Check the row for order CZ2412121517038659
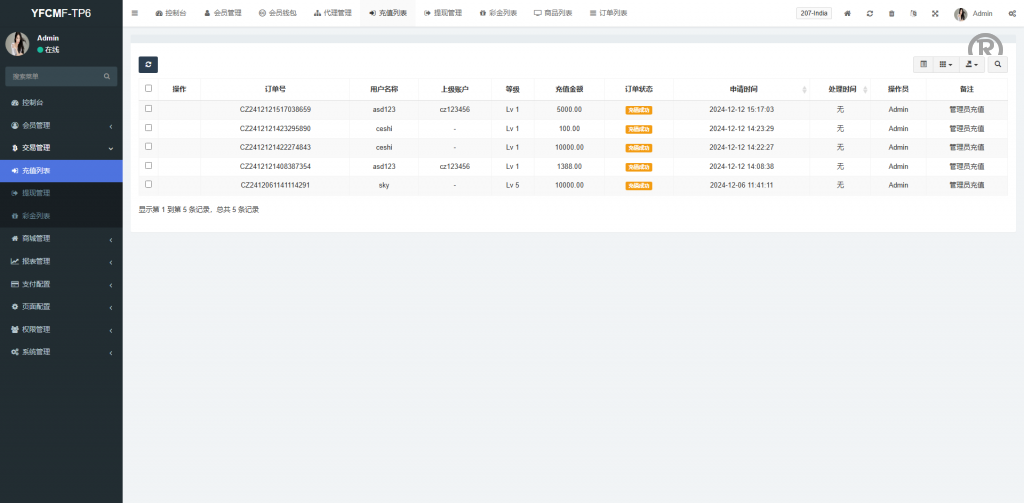Image resolution: width=1024 pixels, height=503 pixels. click(149, 108)
